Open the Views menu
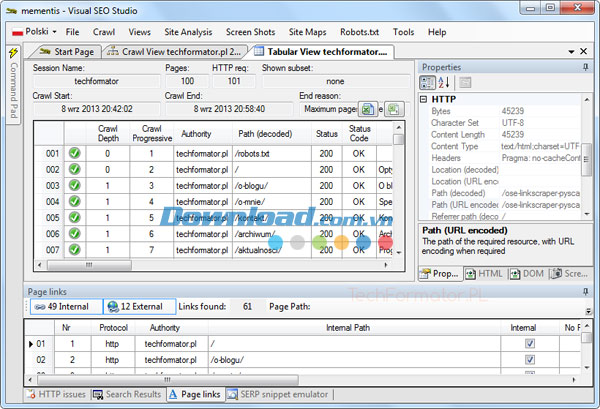This screenshot has height=409, width=600. (x=140, y=32)
